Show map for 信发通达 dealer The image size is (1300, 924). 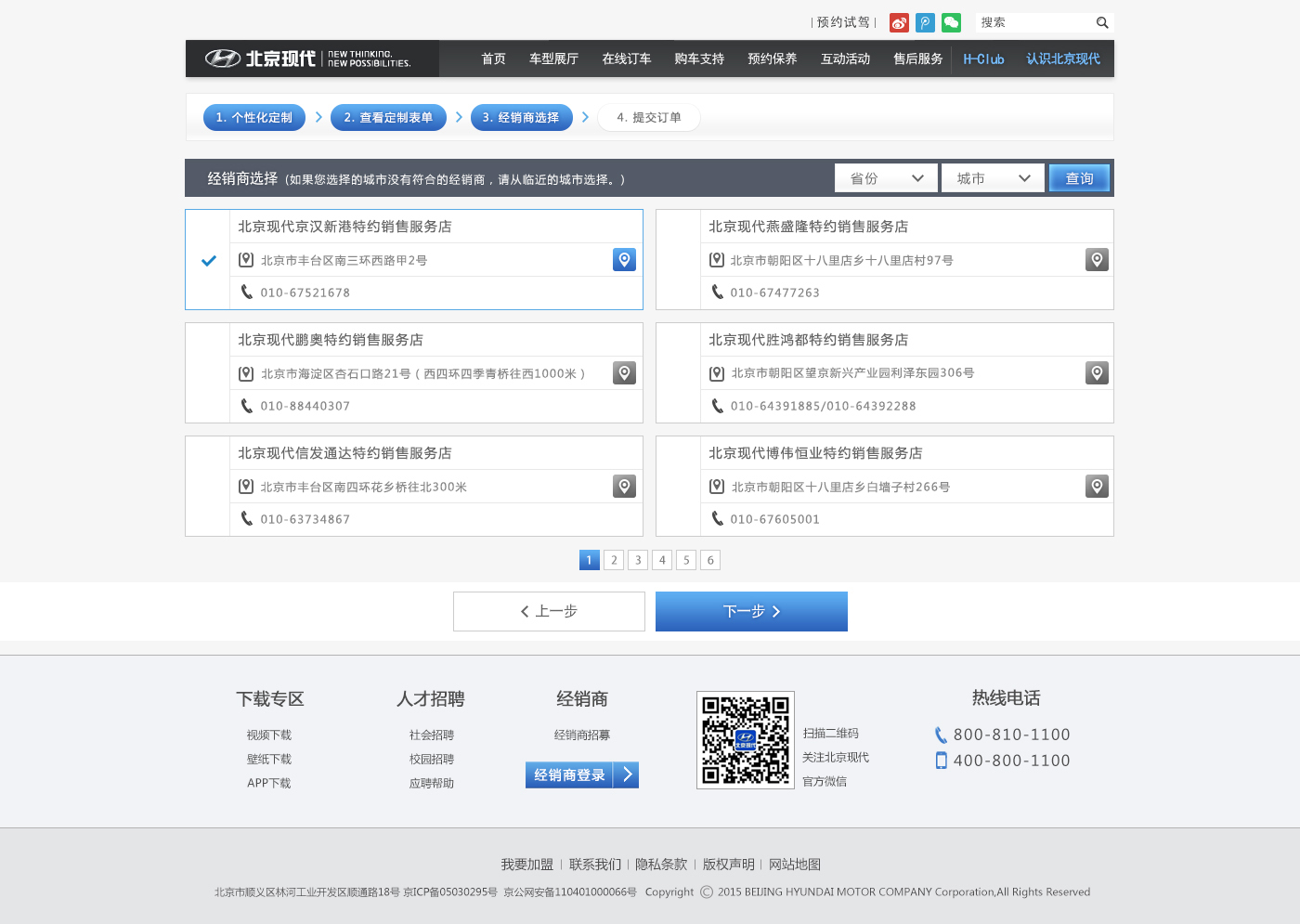624,487
